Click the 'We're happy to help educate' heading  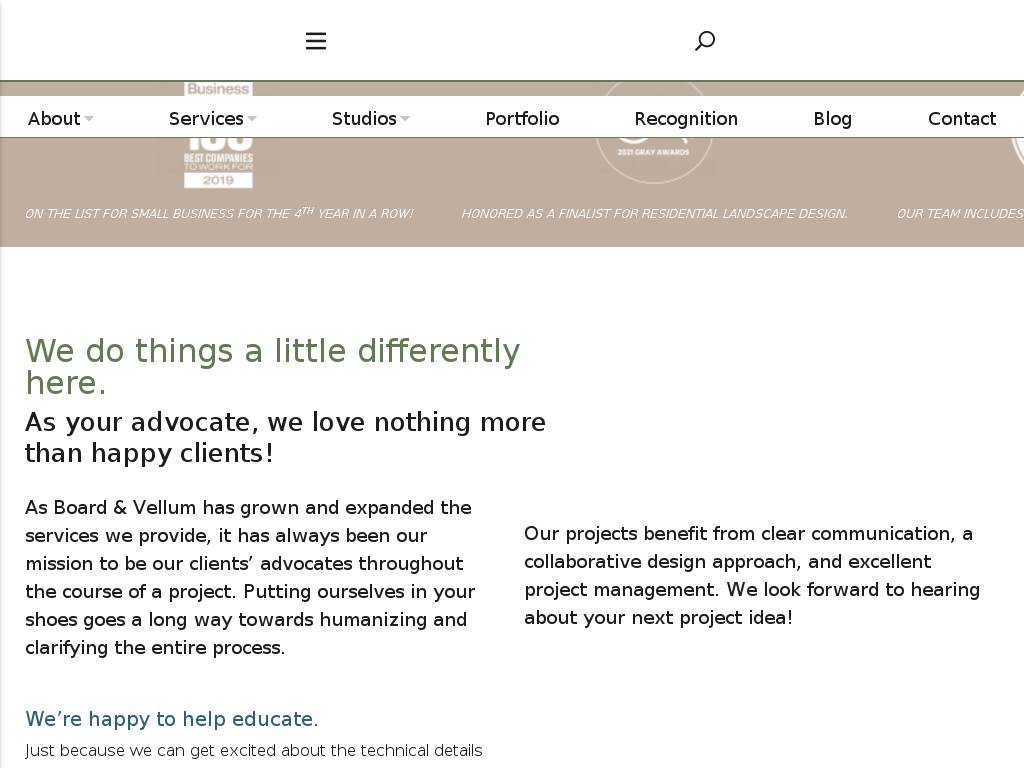click(x=172, y=719)
